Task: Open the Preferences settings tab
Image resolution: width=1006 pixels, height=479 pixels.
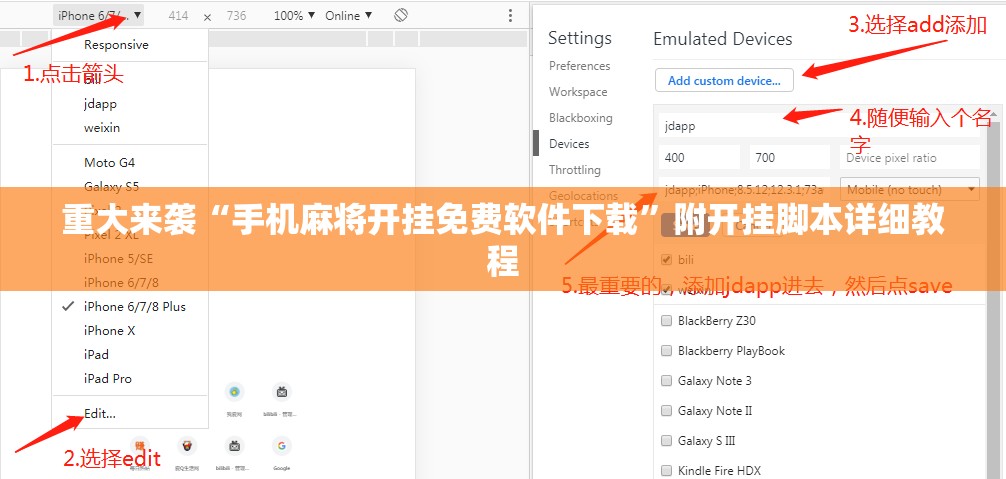Action: click(579, 66)
